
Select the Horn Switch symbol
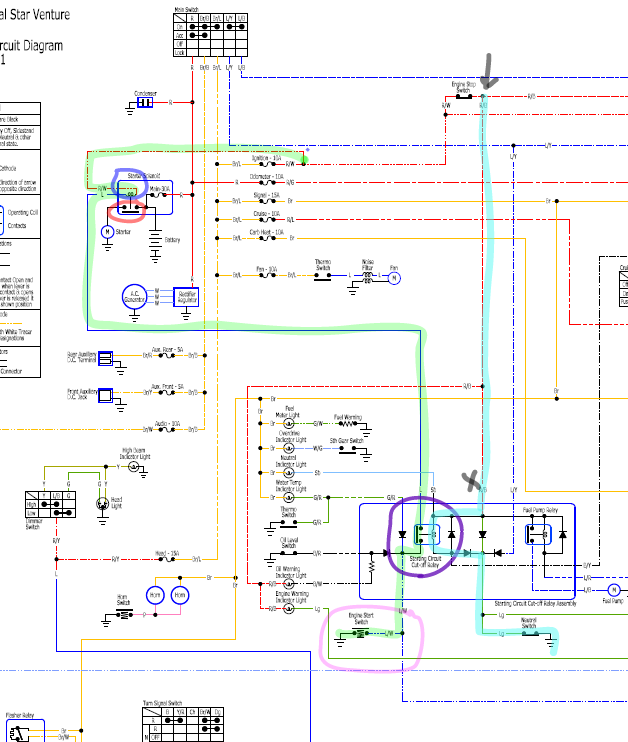124,614
